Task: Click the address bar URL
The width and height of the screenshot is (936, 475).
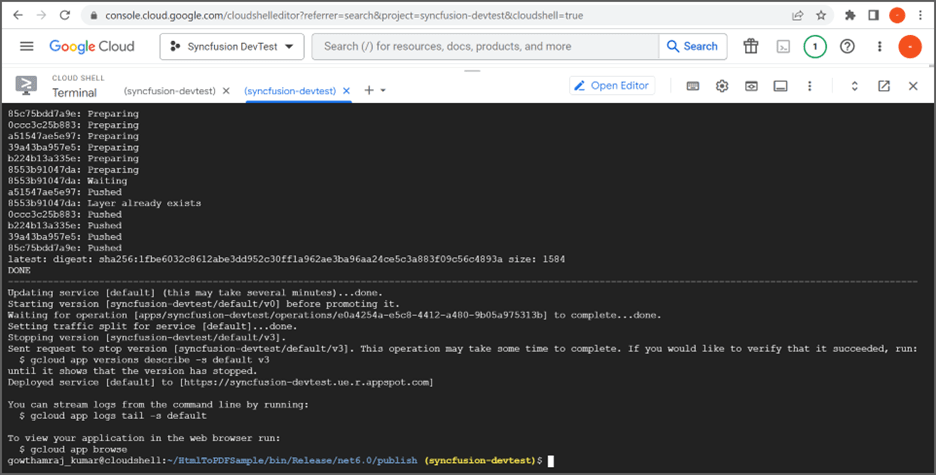Action: click(x=344, y=16)
